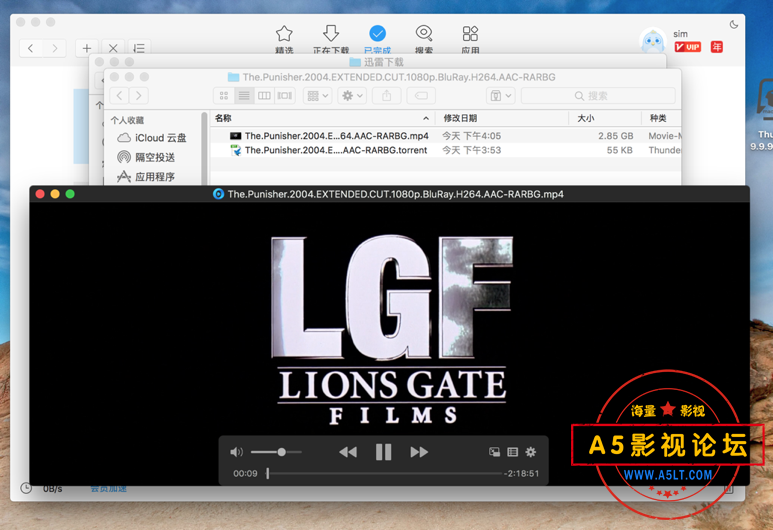Open 正在下载 downloading tab in Thunder

click(x=331, y=39)
